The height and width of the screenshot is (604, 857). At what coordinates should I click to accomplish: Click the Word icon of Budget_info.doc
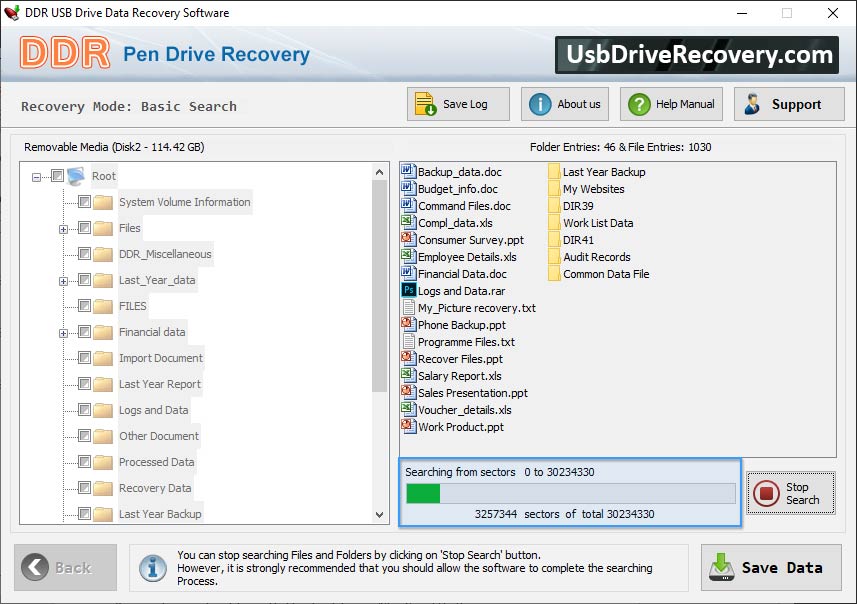tap(409, 189)
